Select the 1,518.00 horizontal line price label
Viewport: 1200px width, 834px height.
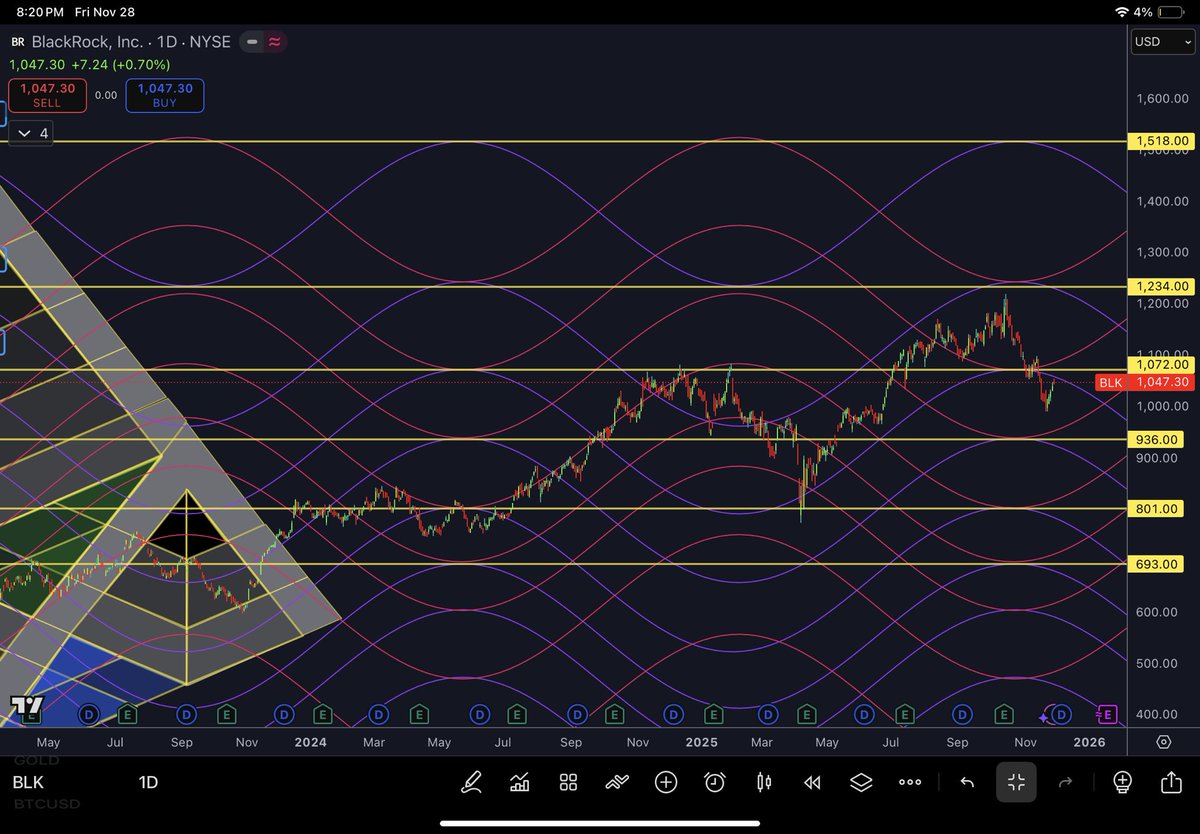1160,142
